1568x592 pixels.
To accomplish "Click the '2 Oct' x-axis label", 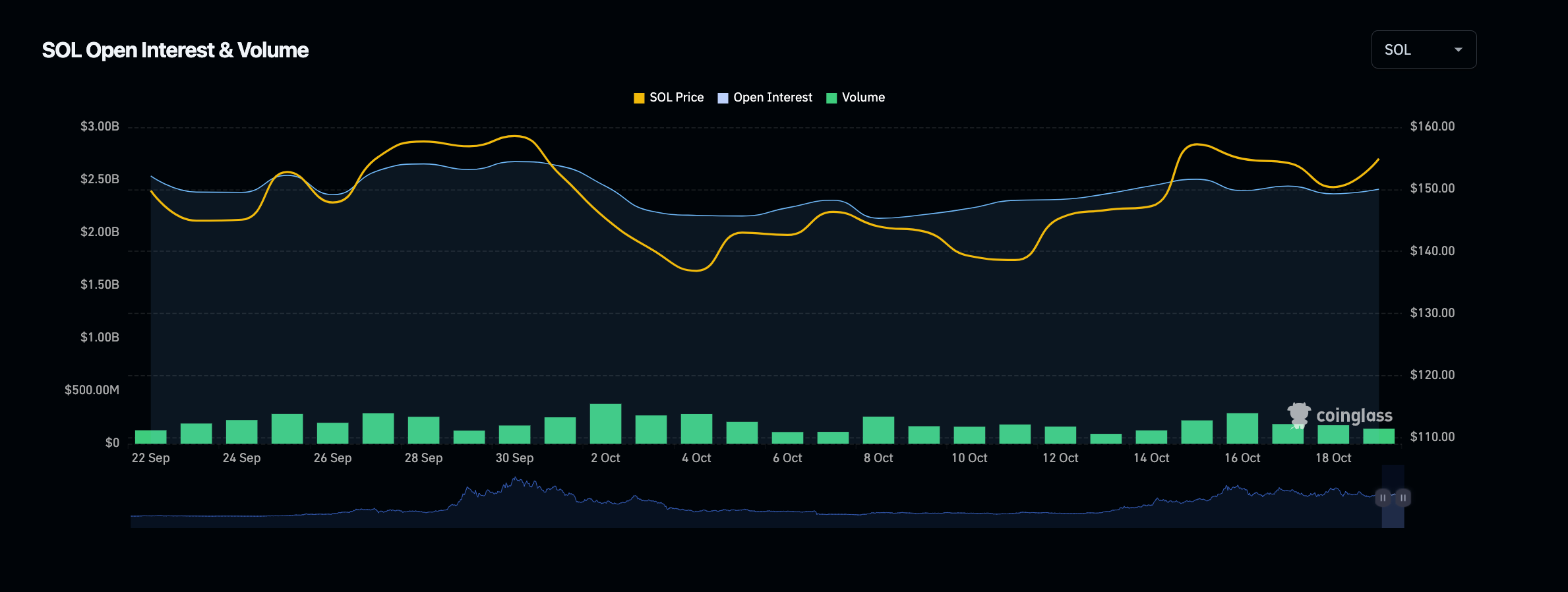I will (605, 458).
